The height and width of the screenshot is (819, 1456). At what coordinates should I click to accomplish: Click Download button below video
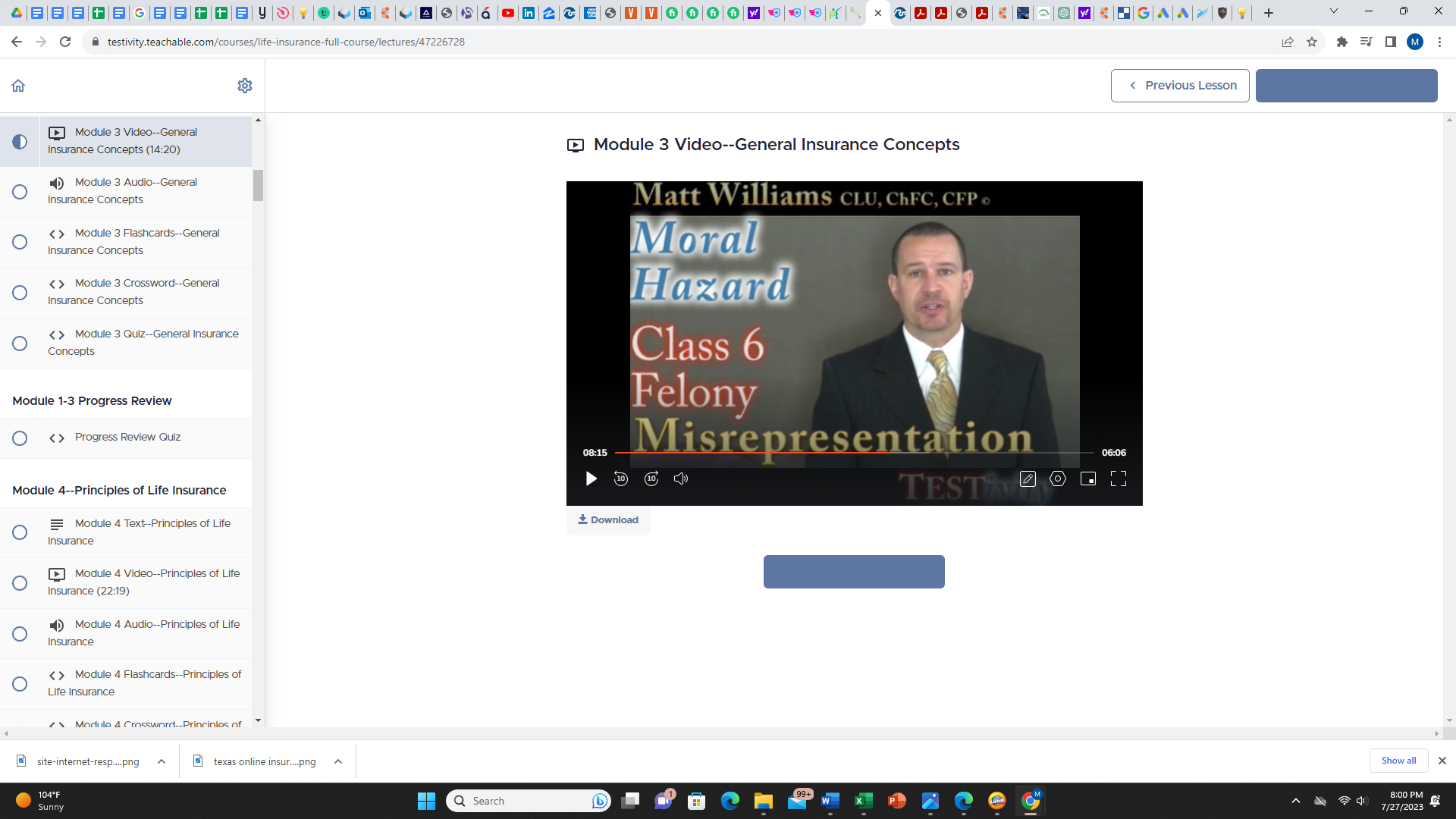(x=608, y=519)
